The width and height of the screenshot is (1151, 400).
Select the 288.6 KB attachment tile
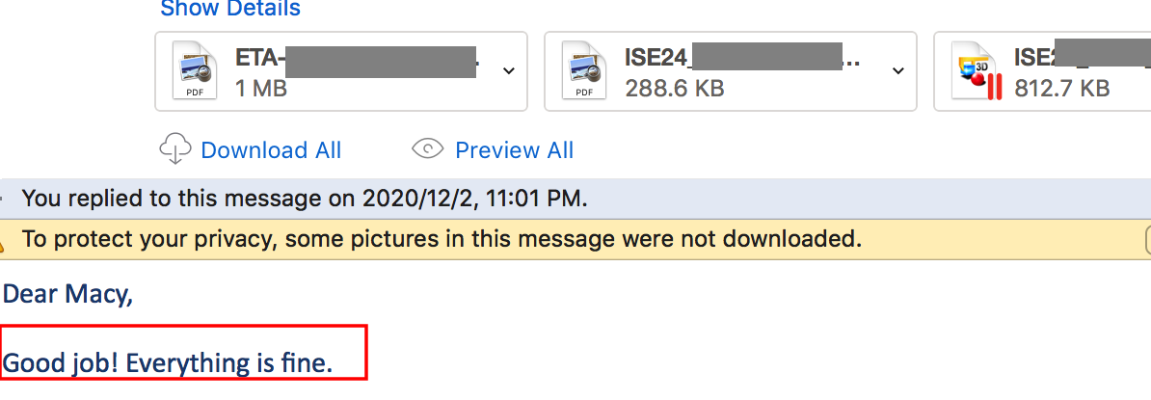coord(730,71)
